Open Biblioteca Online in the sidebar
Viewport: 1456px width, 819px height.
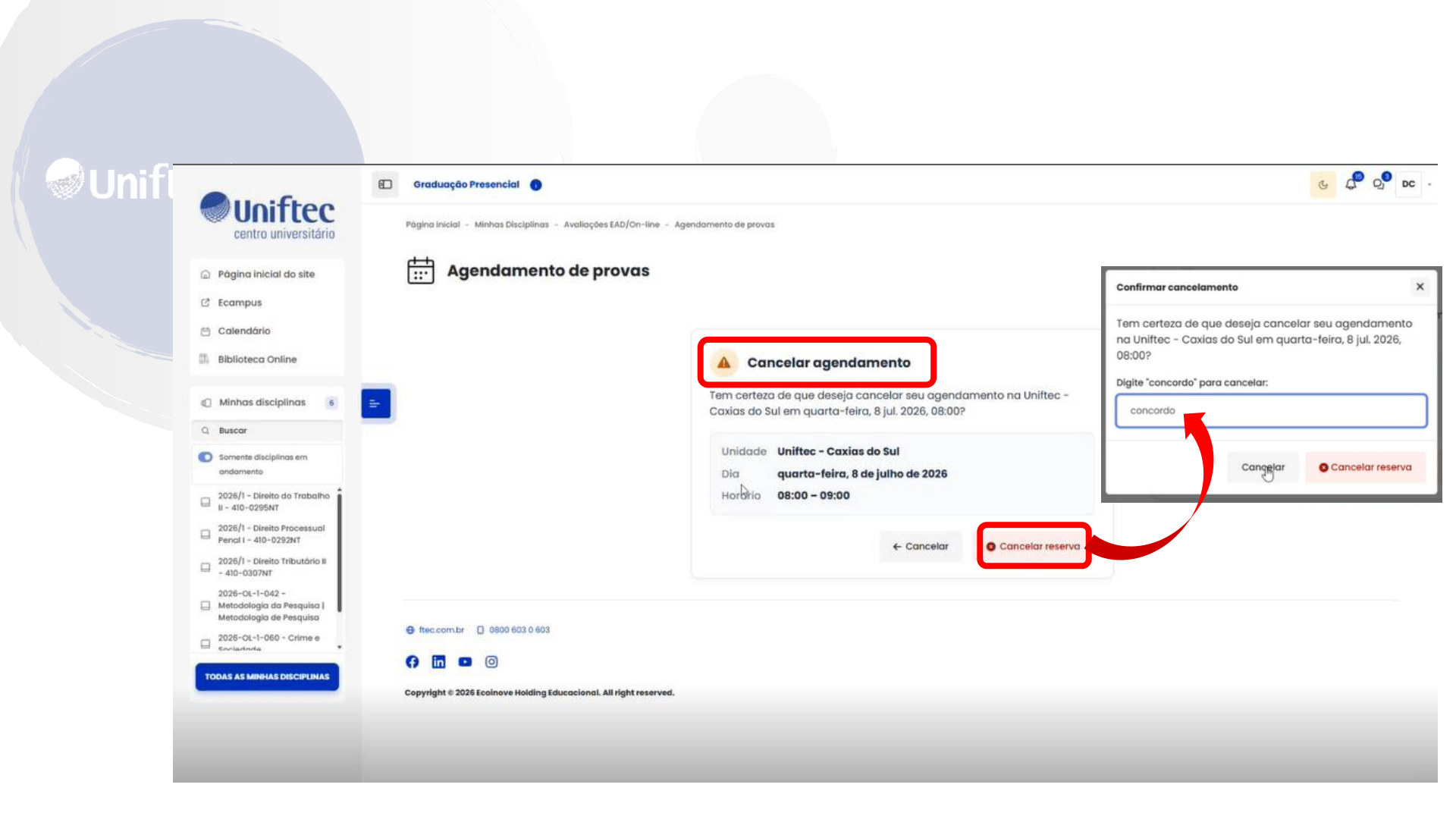point(256,359)
